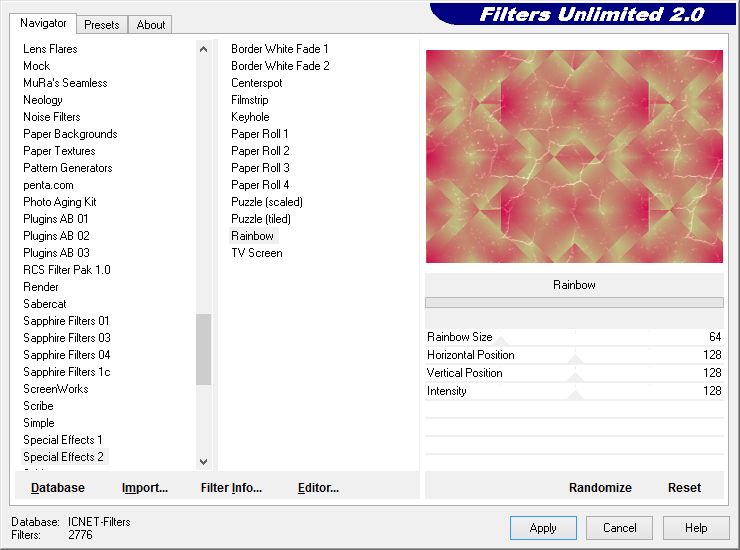
Task: Choose Paper Roll 3 filter
Action: click(260, 168)
